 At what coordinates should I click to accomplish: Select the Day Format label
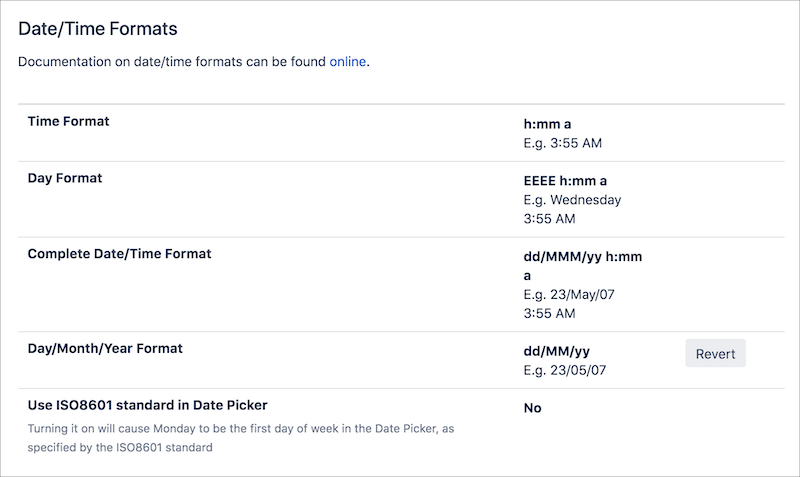tap(65, 178)
